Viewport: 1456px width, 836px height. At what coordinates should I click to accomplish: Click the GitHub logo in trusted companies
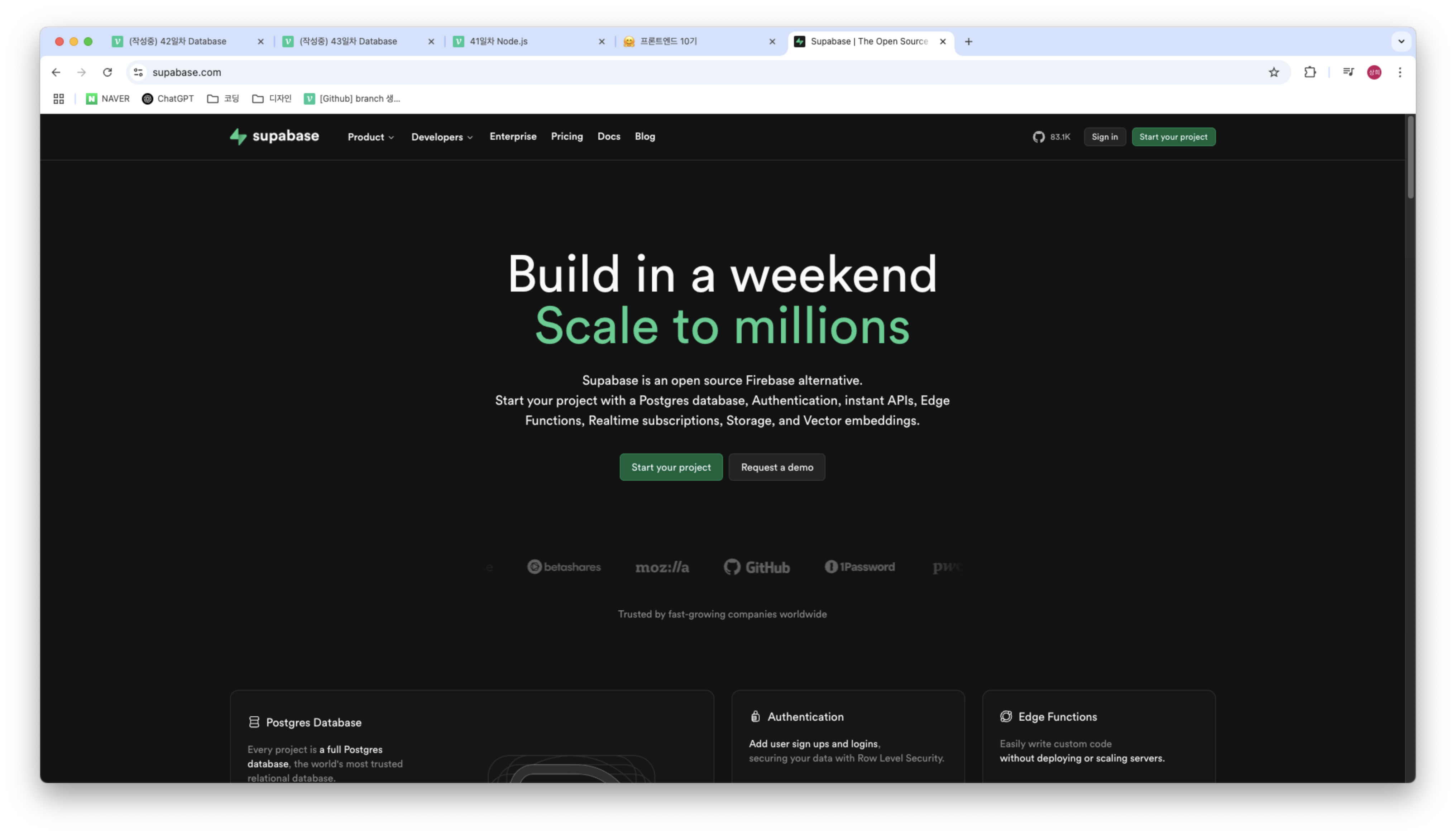coord(757,567)
